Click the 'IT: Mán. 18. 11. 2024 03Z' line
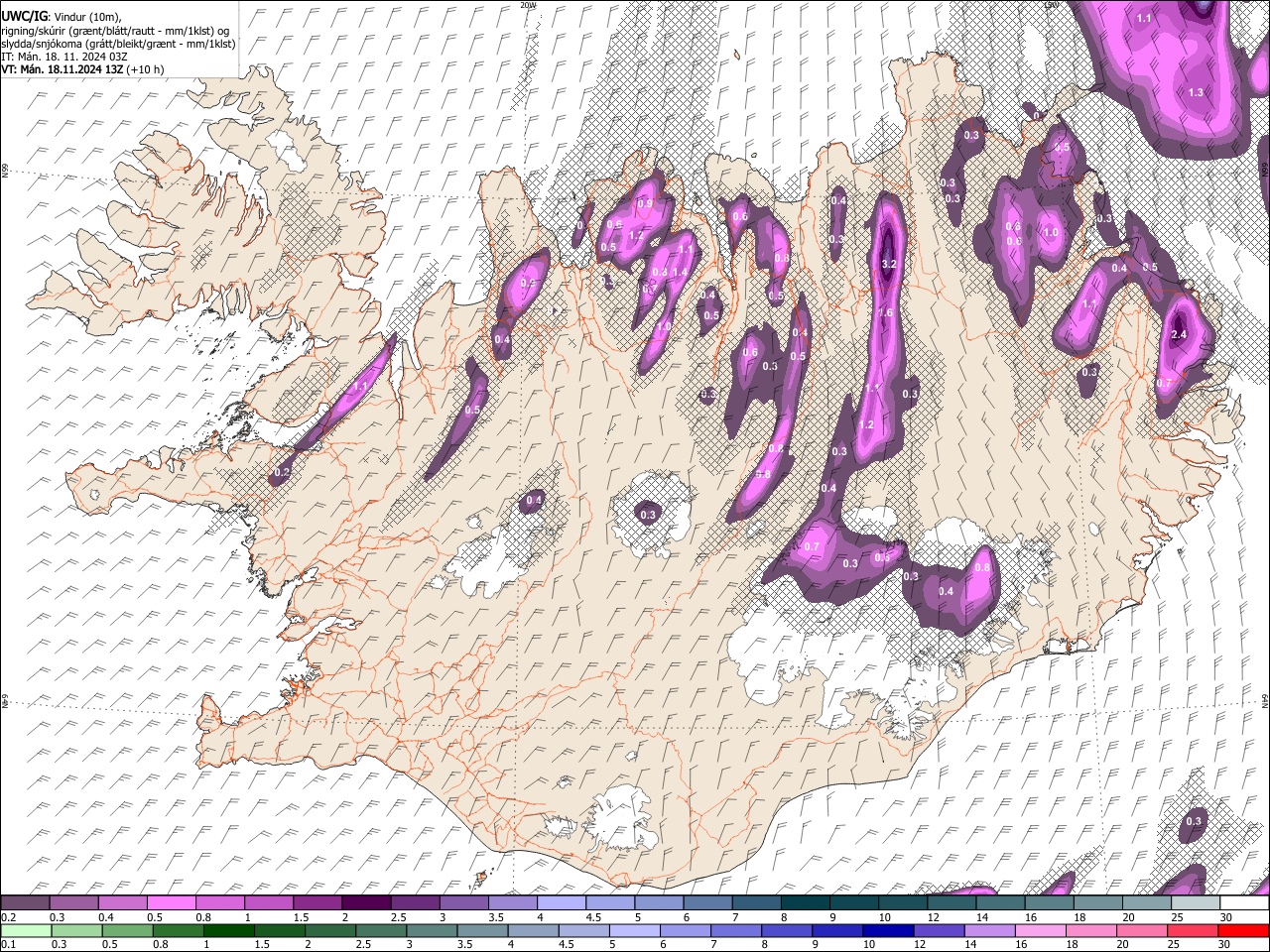Image resolution: width=1270 pixels, height=952 pixels. click(x=63, y=57)
